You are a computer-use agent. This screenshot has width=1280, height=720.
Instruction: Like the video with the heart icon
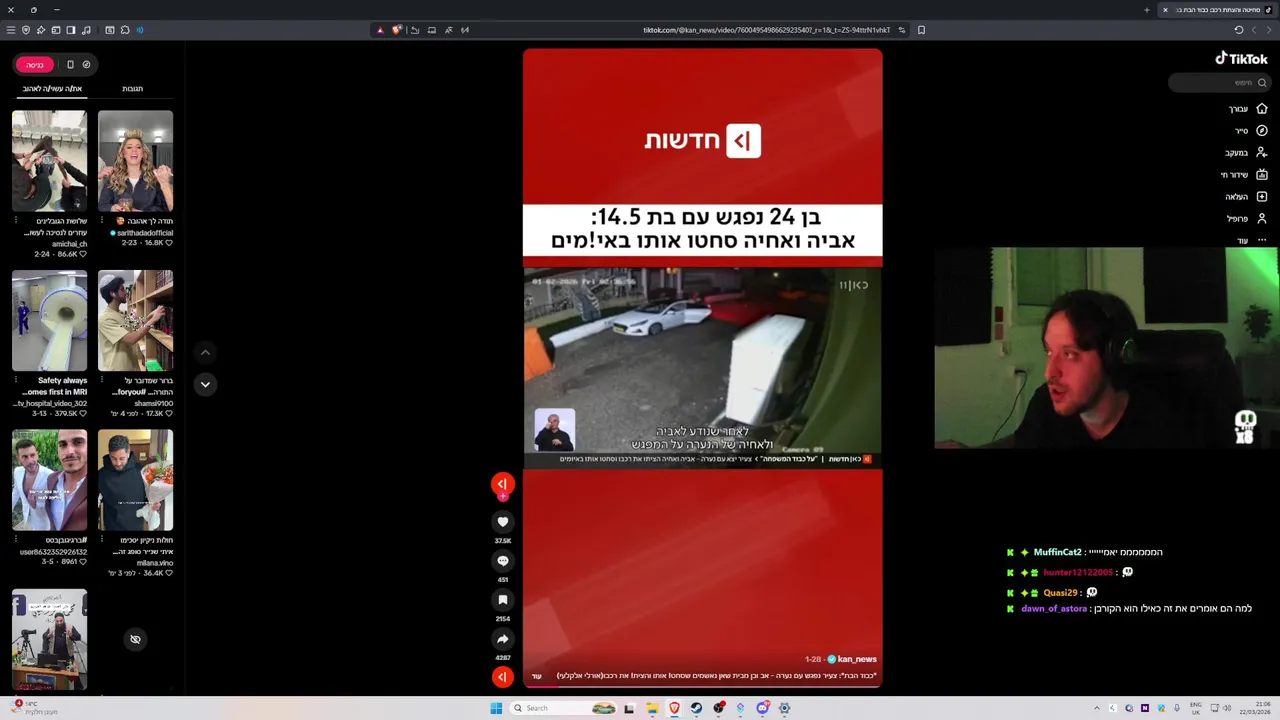(503, 521)
